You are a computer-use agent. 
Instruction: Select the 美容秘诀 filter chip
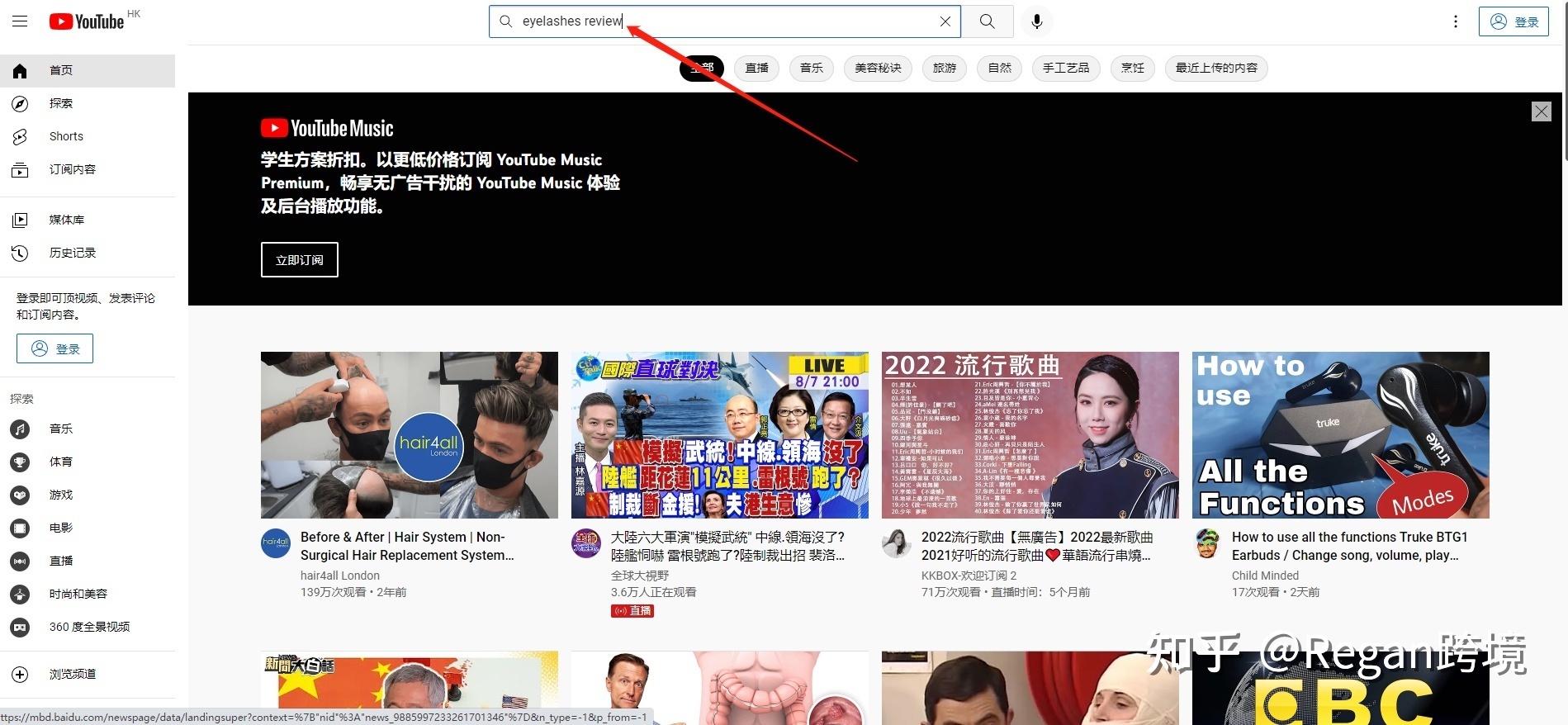coord(878,68)
